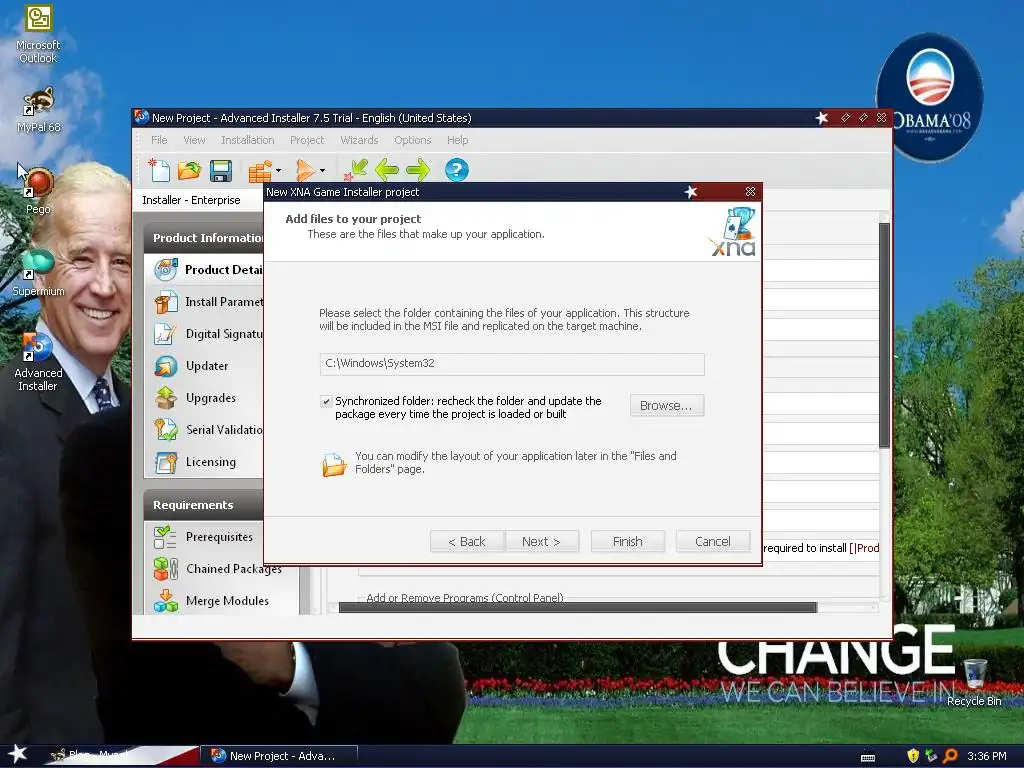Click the Open Project folder icon

pos(189,170)
